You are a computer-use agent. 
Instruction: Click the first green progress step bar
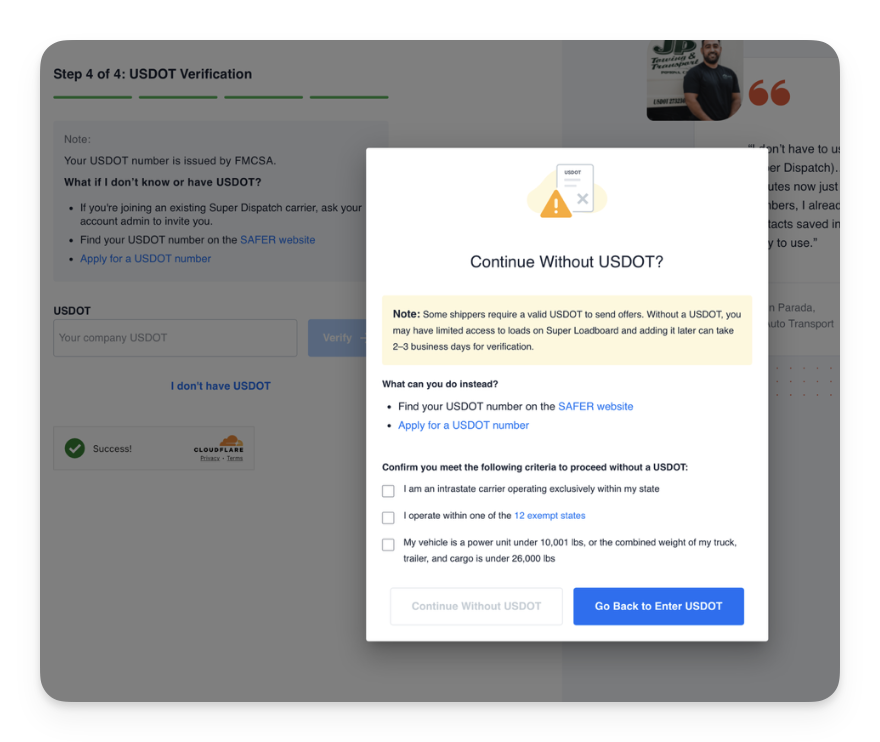point(93,97)
